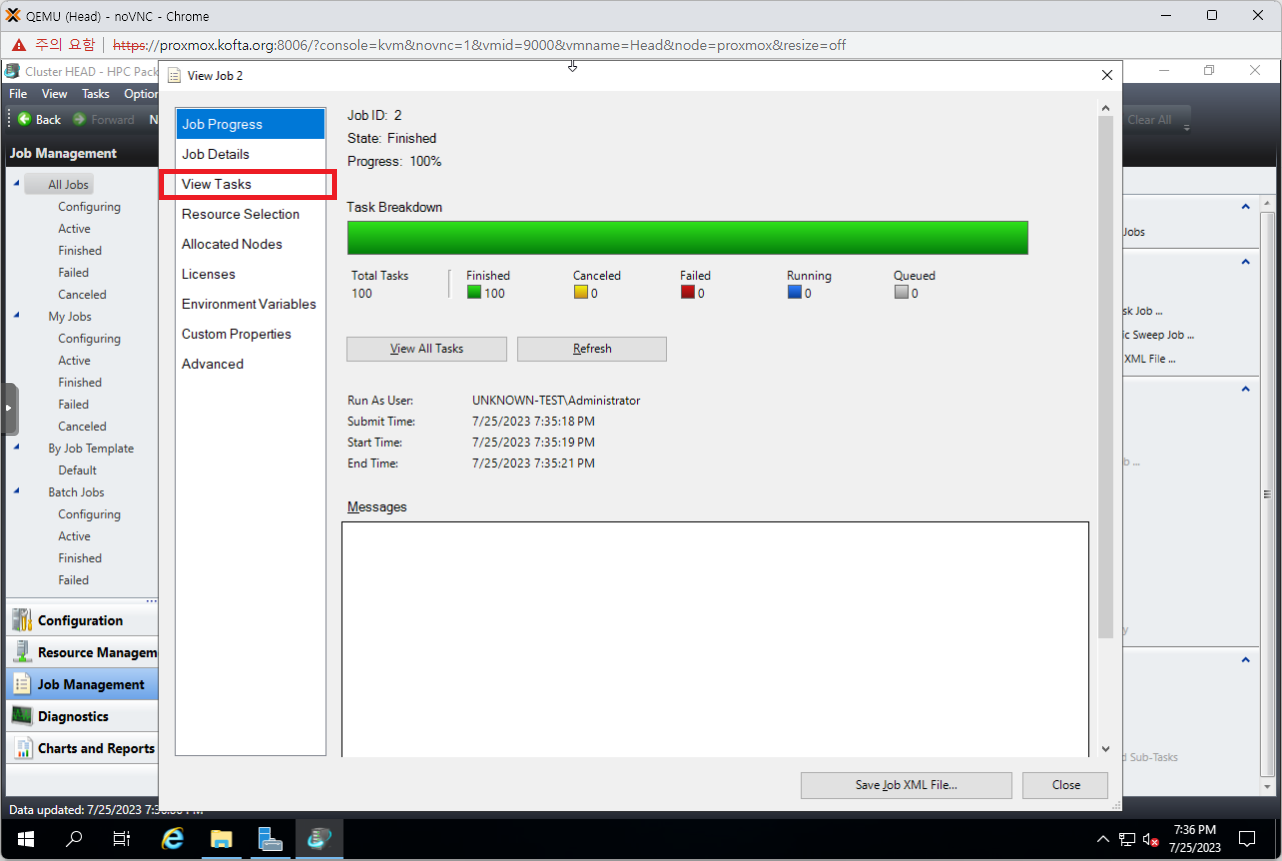This screenshot has height=861, width=1282.
Task: Open Internet Explorer from the taskbar
Action: (173, 838)
